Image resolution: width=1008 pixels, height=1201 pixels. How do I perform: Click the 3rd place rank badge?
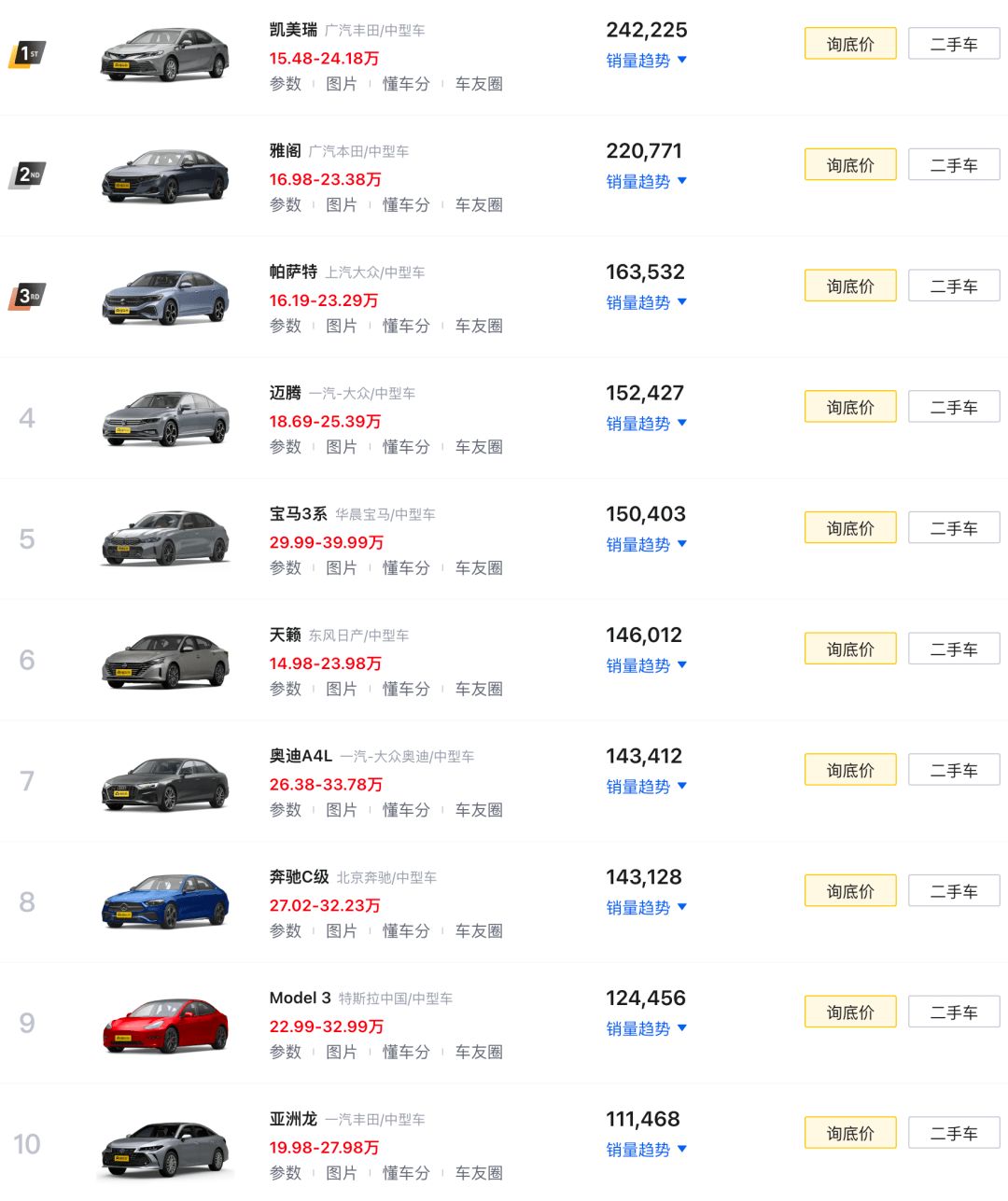pos(27,296)
